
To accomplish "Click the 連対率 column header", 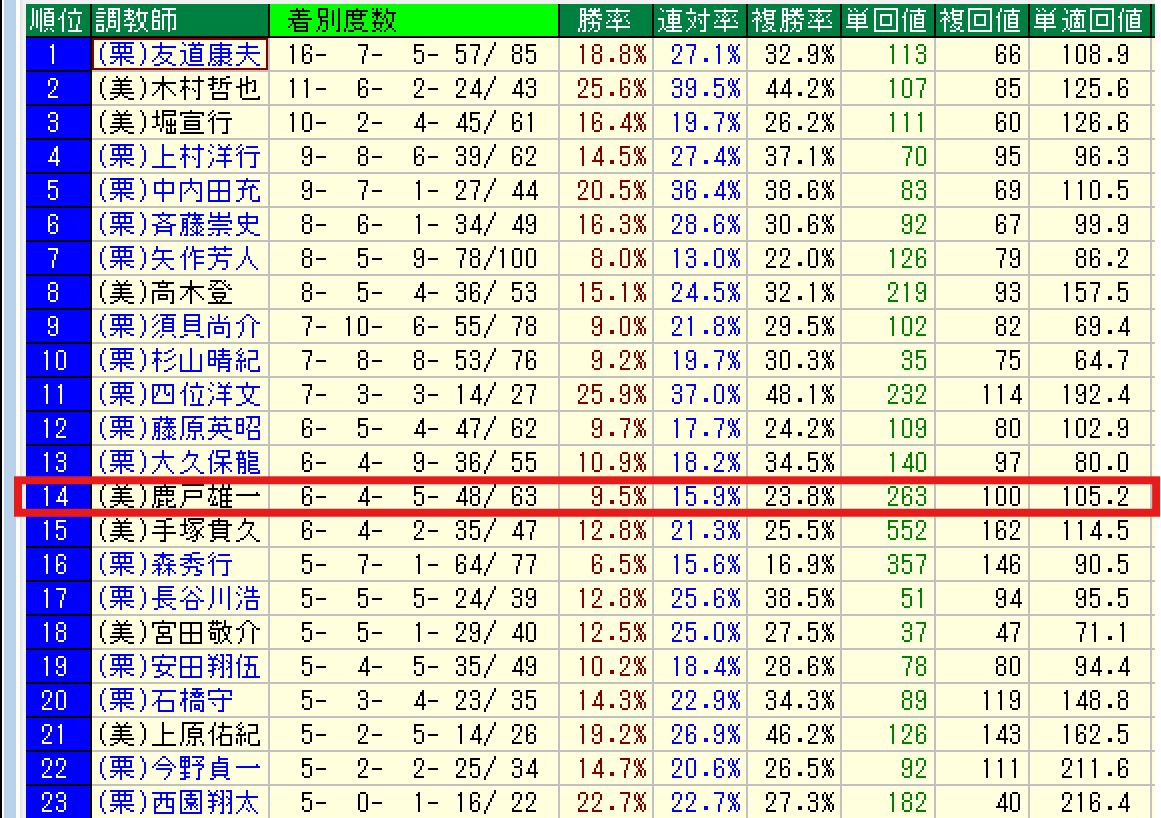I will (698, 20).
